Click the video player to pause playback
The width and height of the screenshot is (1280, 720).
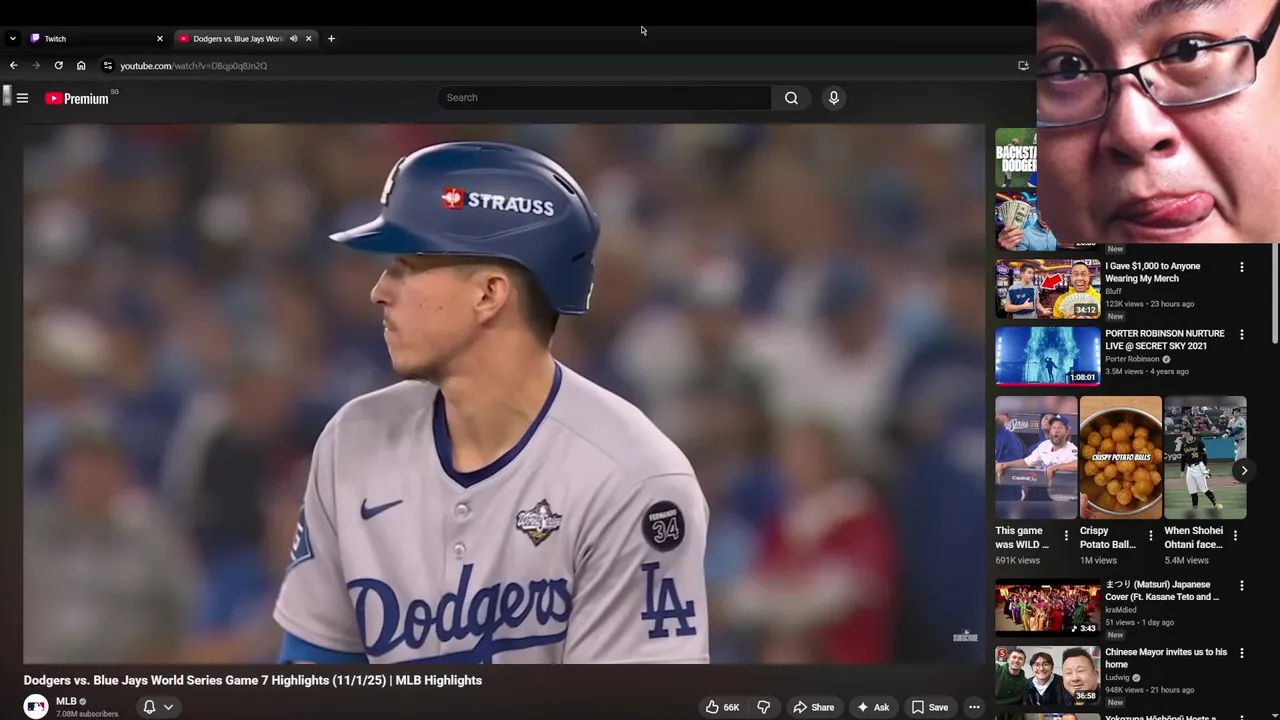504,393
